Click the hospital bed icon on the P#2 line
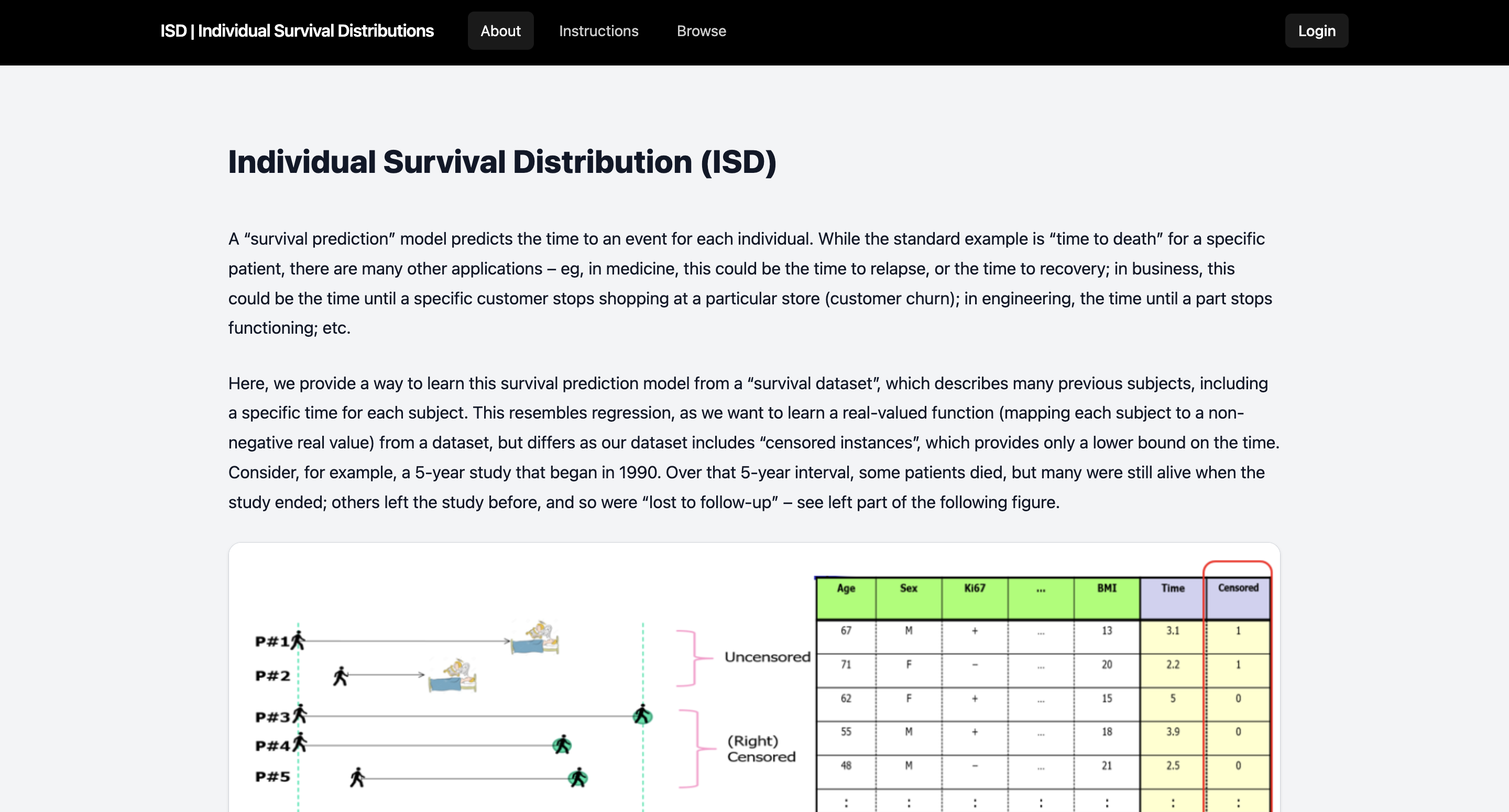Image resolution: width=1509 pixels, height=812 pixels. (452, 675)
